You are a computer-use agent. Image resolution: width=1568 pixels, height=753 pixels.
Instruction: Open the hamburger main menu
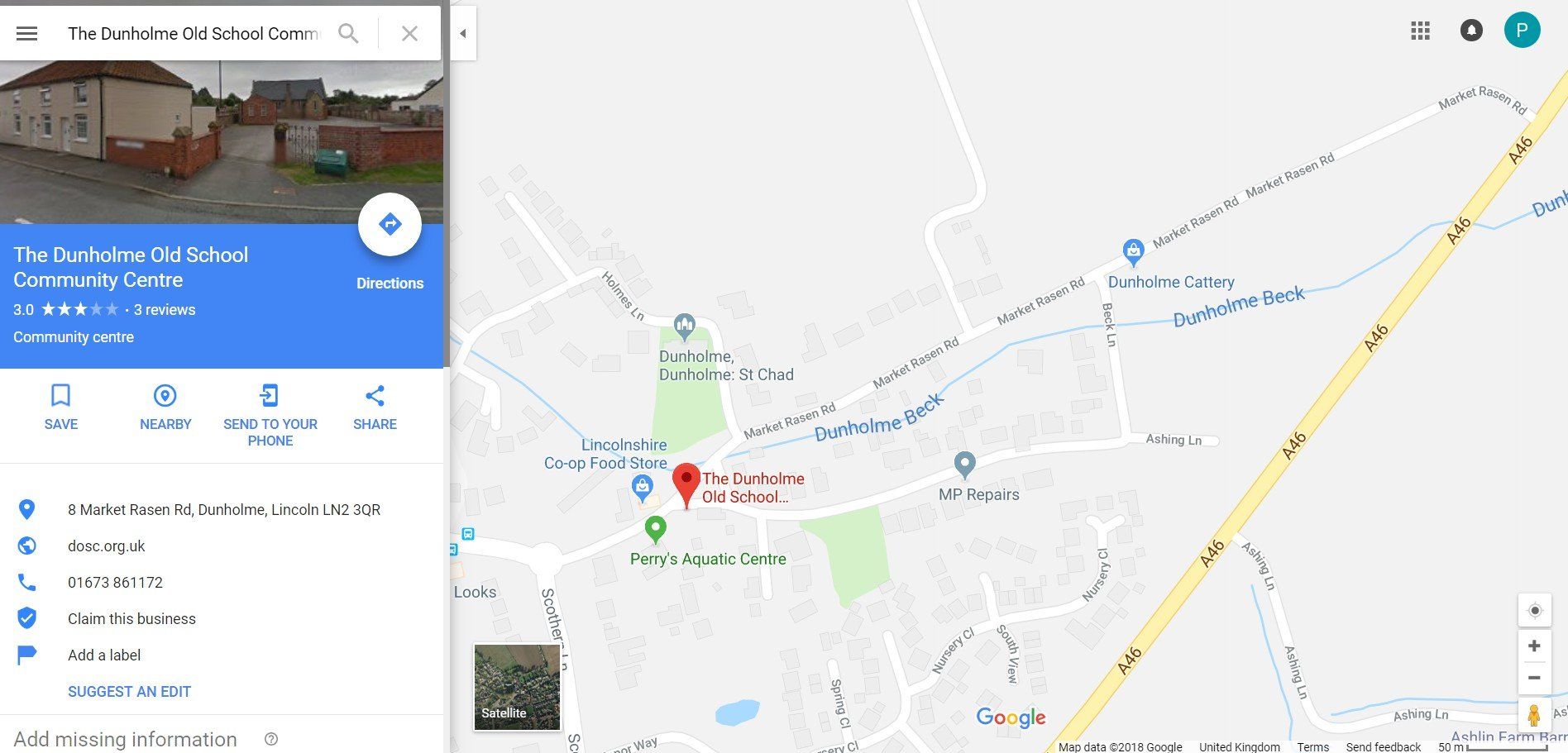coord(27,34)
